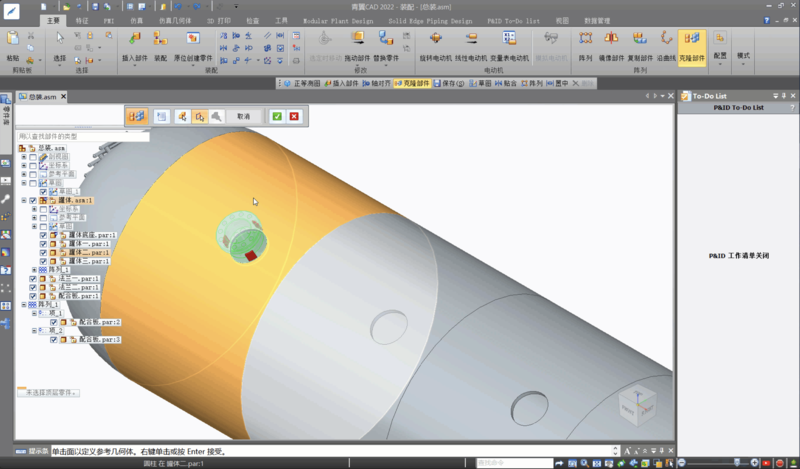Click the red X cancel icon

294,116
